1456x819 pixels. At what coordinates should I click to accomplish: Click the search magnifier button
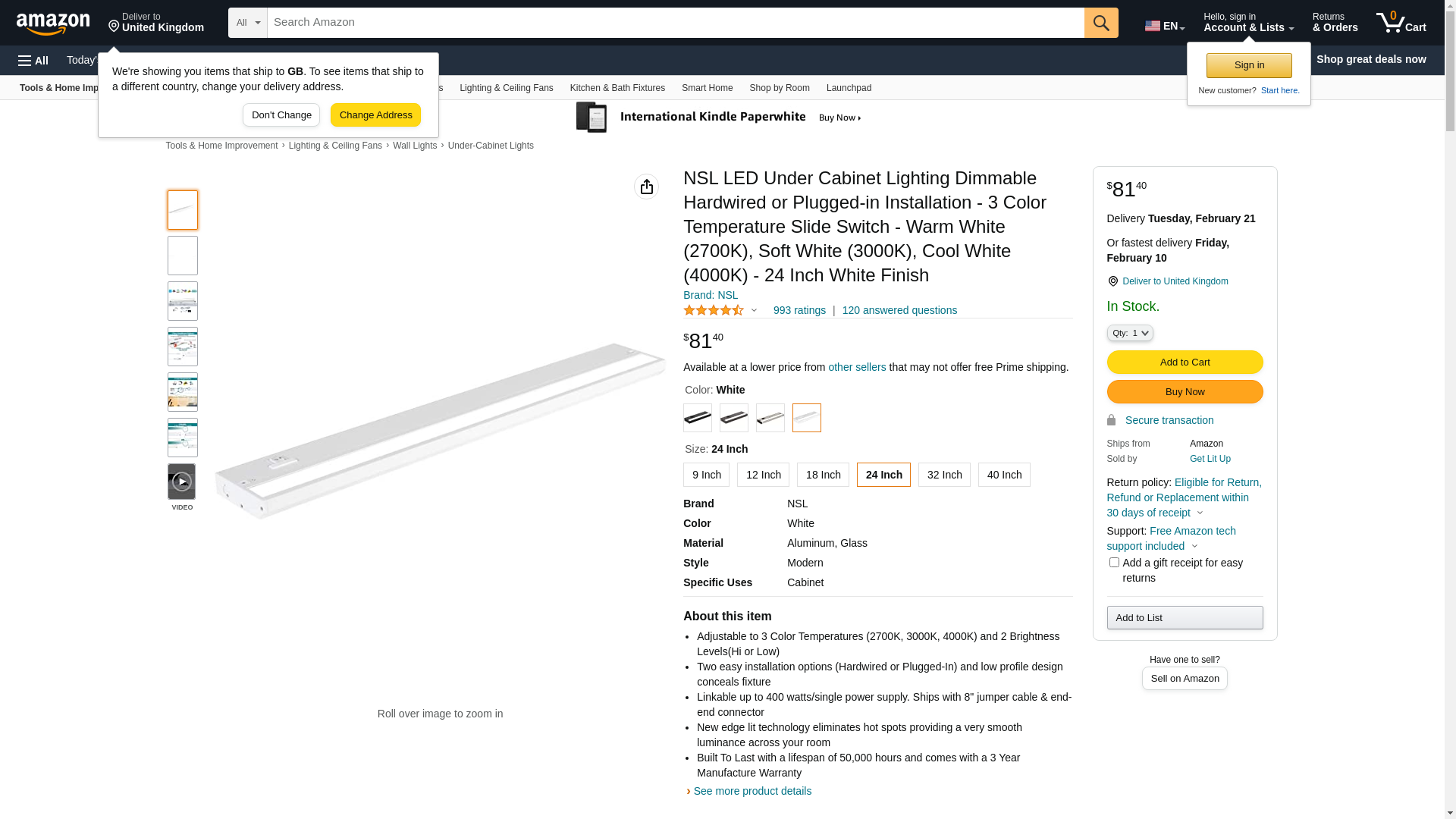(x=1101, y=23)
